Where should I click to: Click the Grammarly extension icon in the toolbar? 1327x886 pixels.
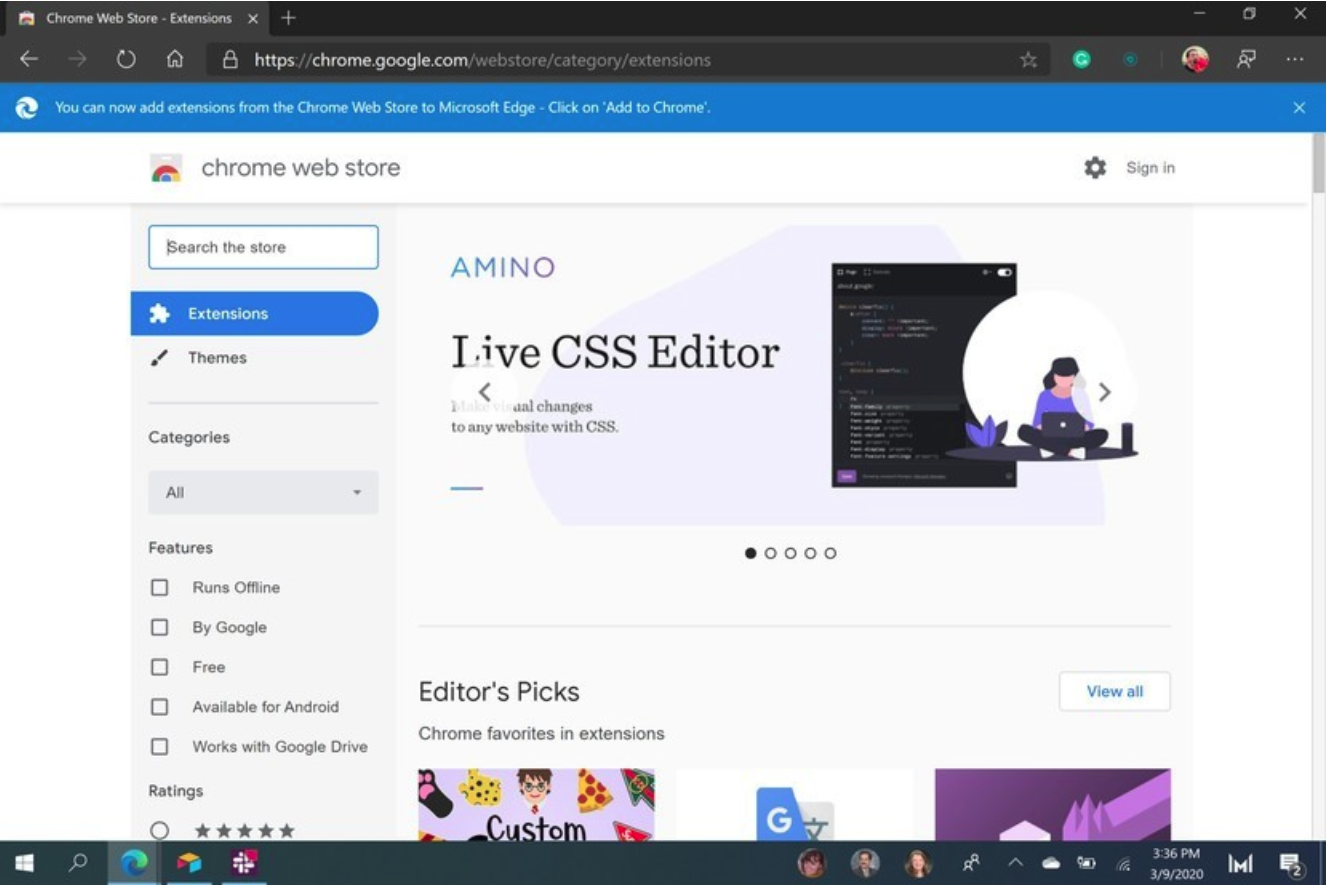(1081, 60)
